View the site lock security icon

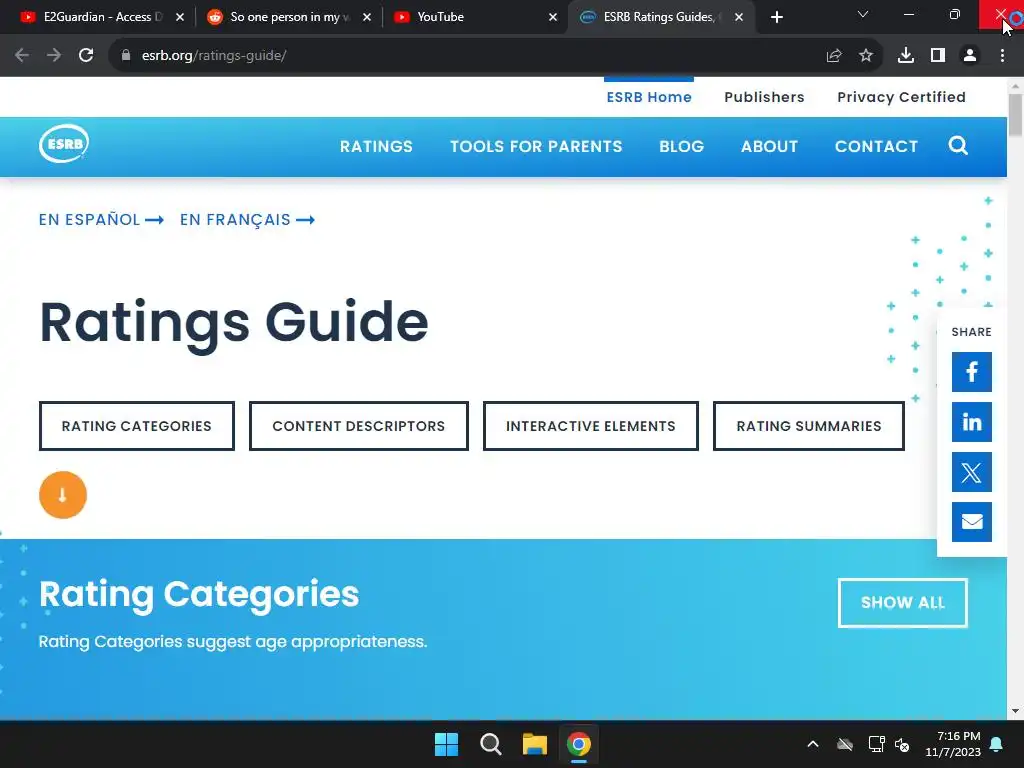[x=126, y=56]
